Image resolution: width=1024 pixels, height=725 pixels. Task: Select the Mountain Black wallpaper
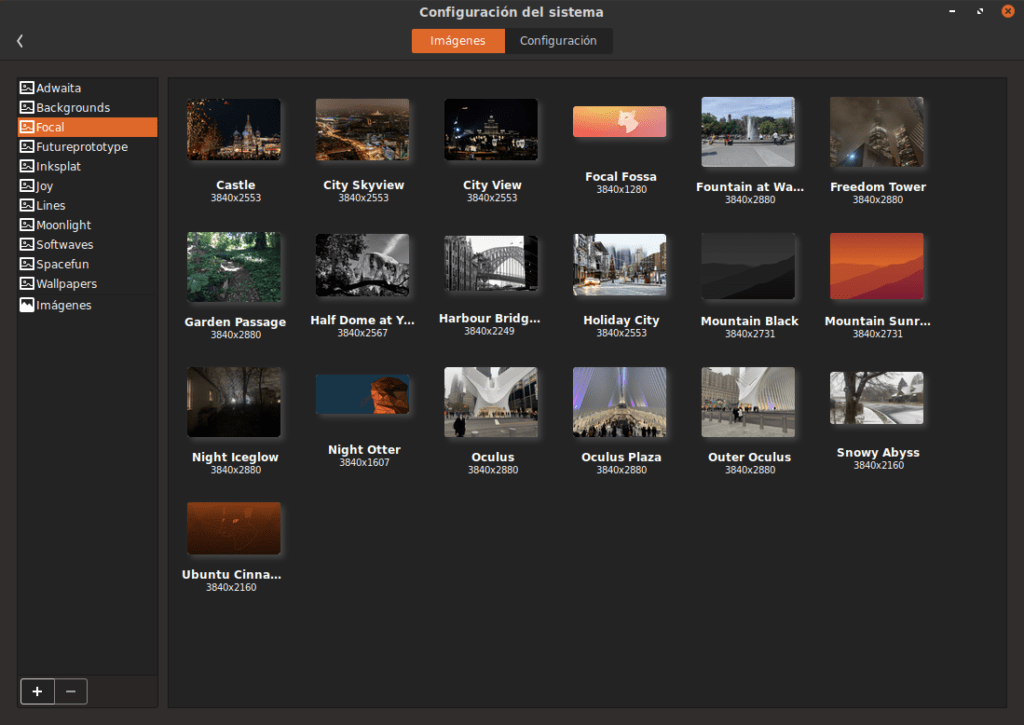coord(748,266)
